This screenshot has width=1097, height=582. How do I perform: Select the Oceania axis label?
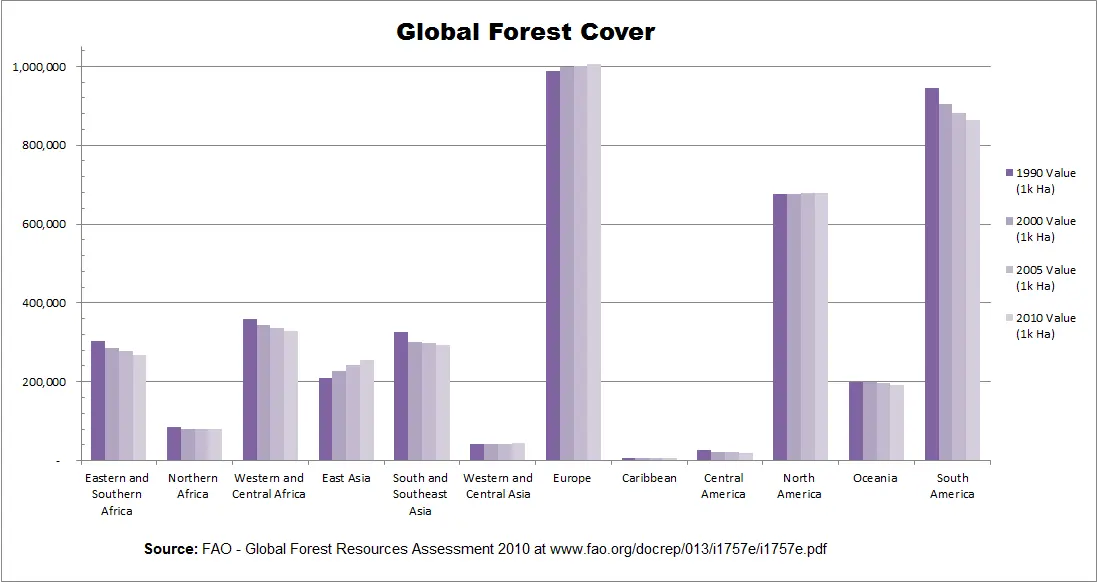click(875, 478)
